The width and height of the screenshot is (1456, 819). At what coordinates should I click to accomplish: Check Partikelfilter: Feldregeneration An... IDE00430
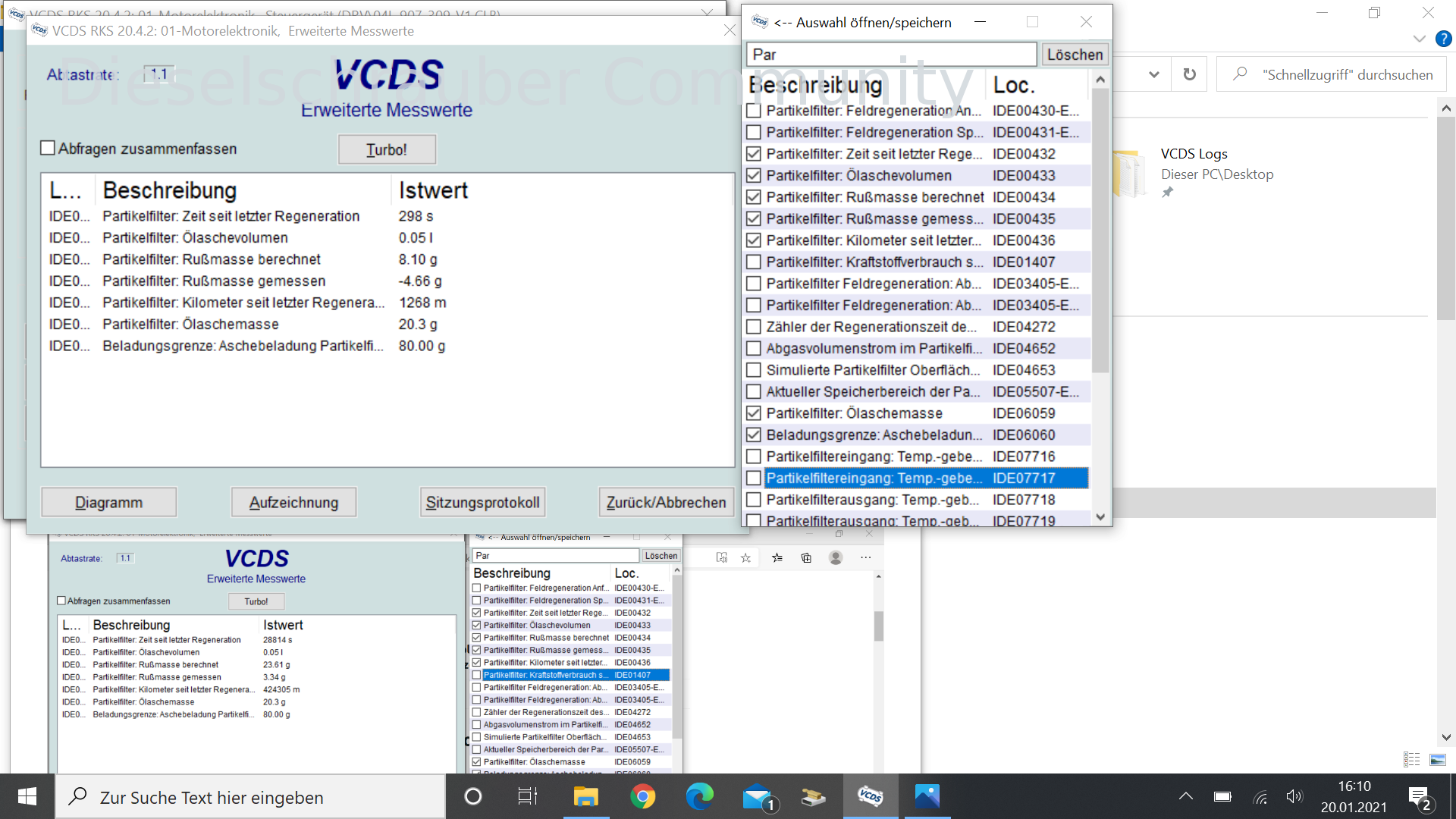pyautogui.click(x=754, y=111)
